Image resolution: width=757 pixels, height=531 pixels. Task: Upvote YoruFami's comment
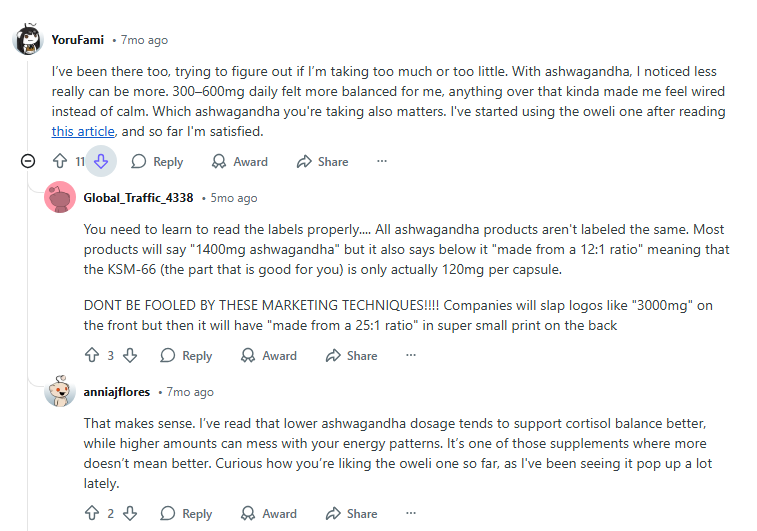pos(60,161)
